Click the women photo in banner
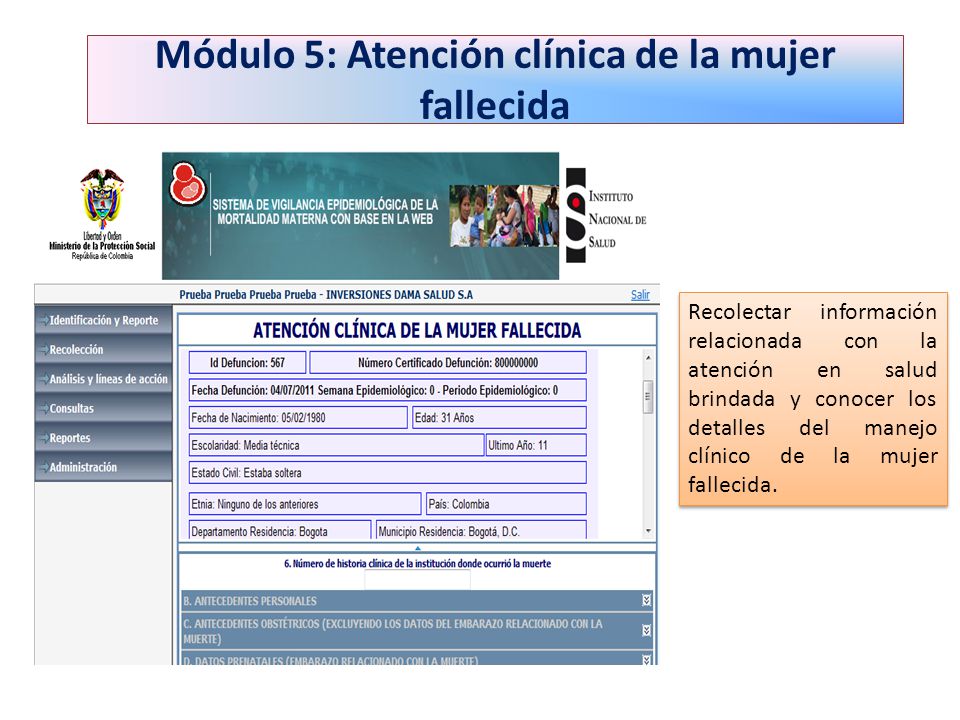The width and height of the screenshot is (960, 720). [504, 216]
